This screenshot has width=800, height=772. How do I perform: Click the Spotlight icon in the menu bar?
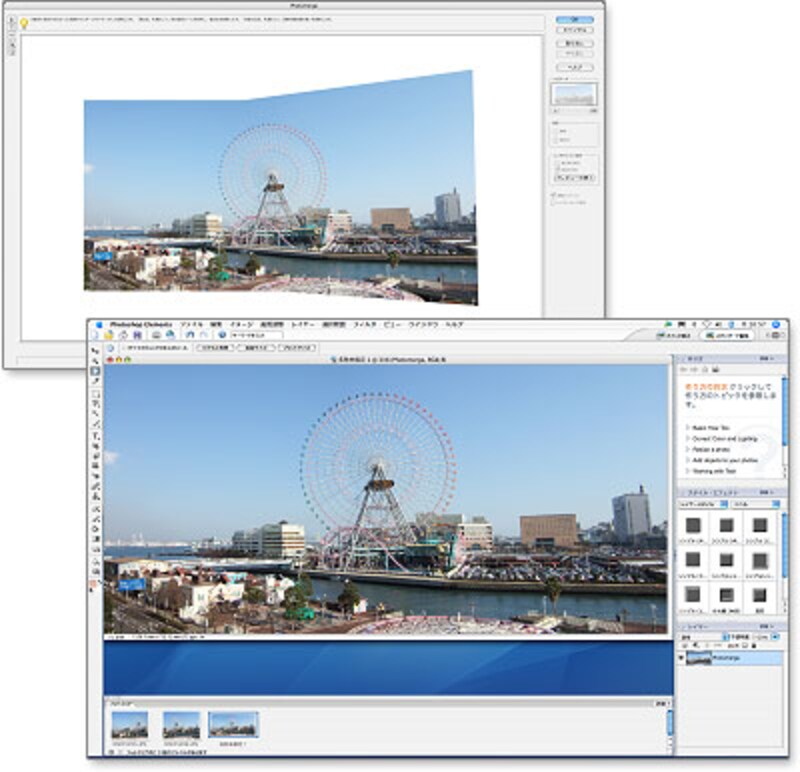click(x=776, y=325)
